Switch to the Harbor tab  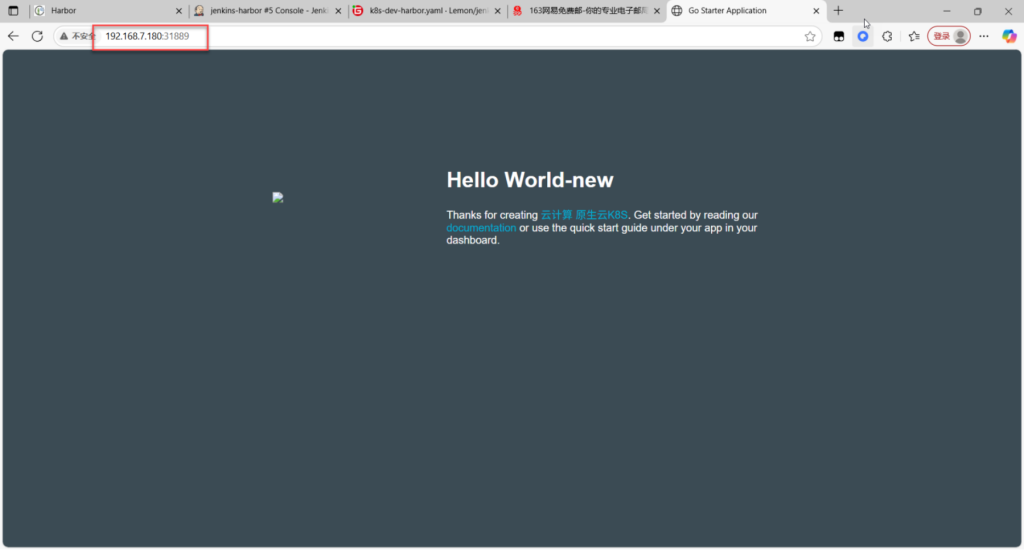(100, 11)
